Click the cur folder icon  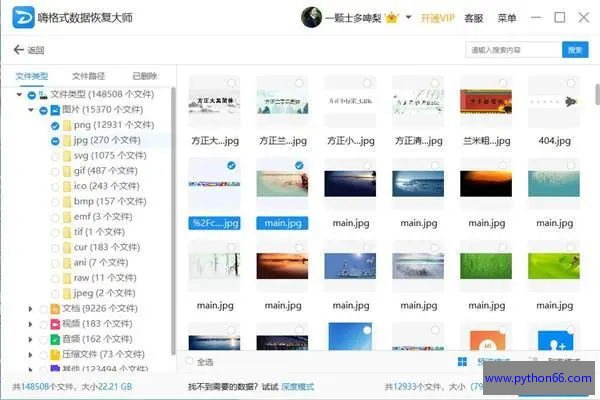click(x=67, y=248)
